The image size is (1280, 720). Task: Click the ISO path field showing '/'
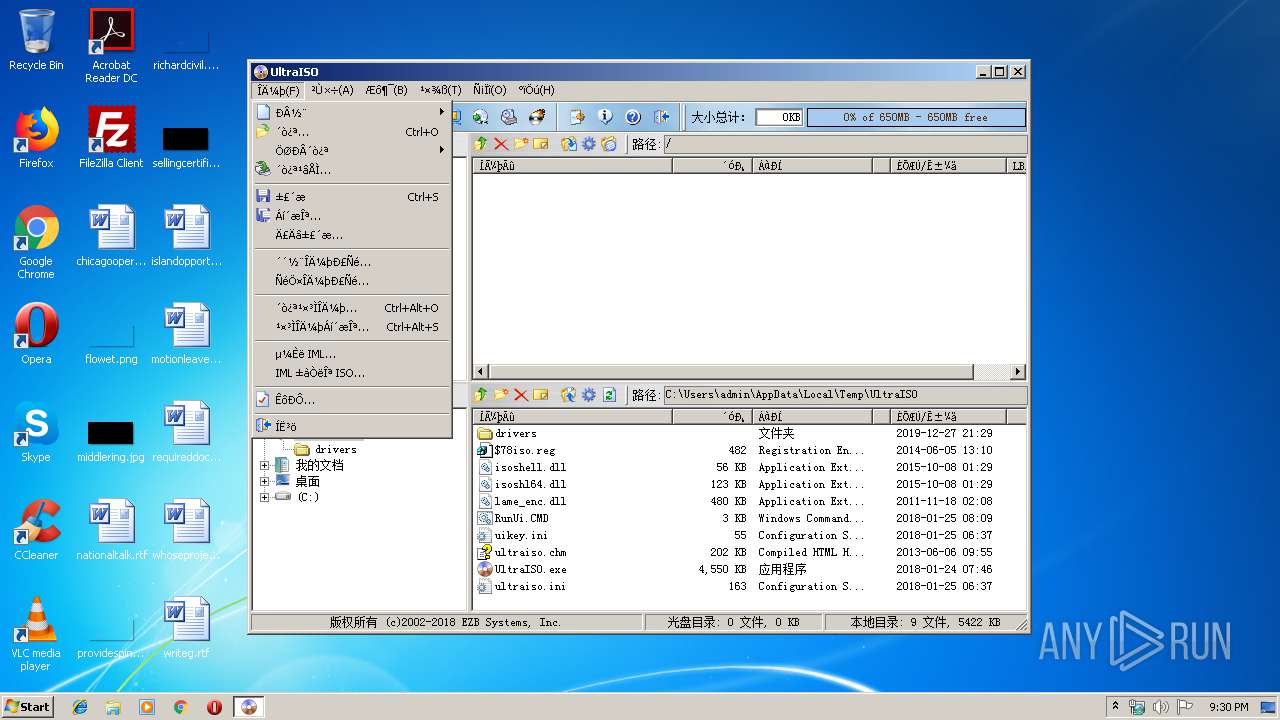pos(845,144)
